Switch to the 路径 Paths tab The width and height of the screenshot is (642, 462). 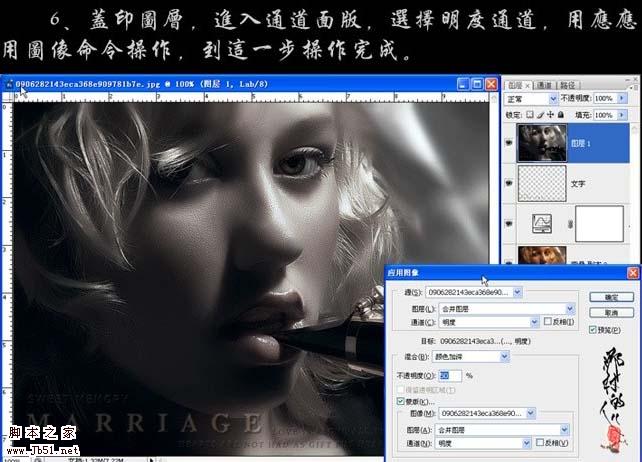[x=567, y=85]
